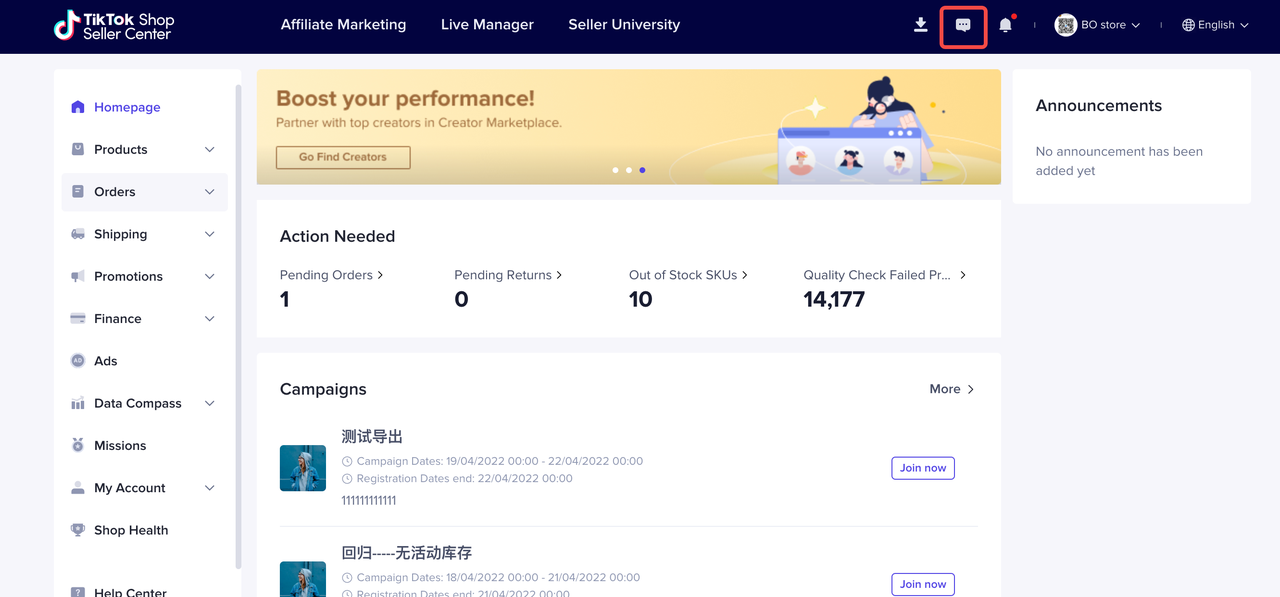
Task: Open Pending Orders link
Action: coord(331,275)
